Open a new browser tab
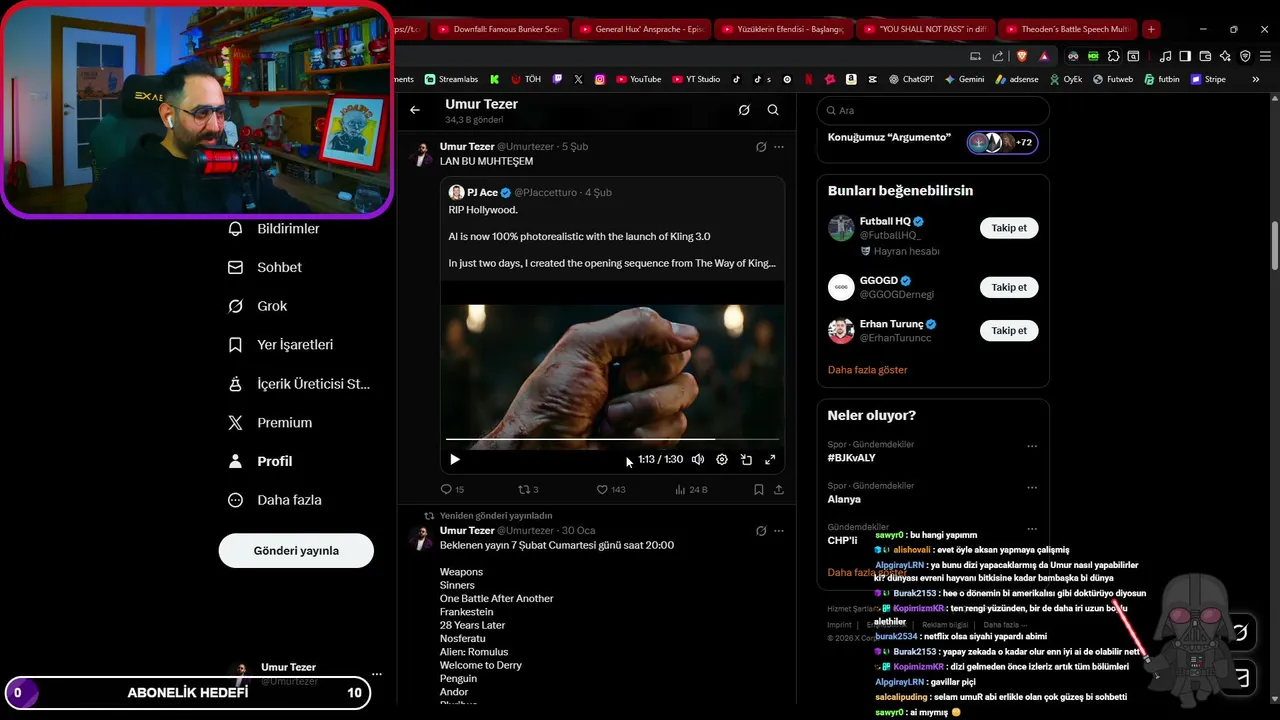Viewport: 1280px width, 720px height. click(1151, 29)
